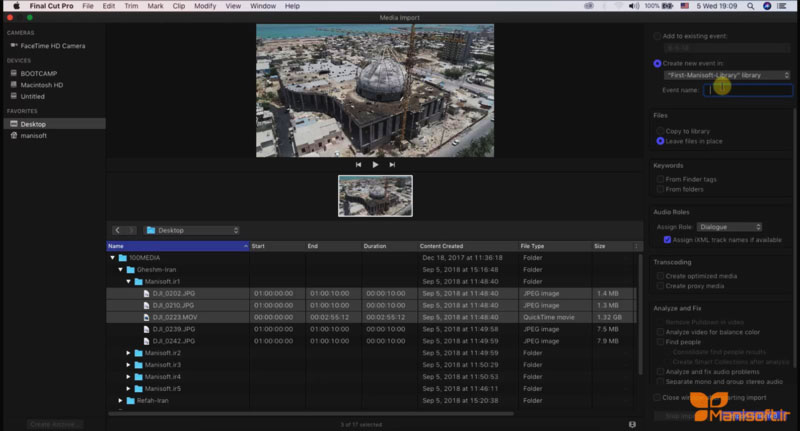This screenshot has width=800, height=431.
Task: Sort by Content Created column
Action: (467, 246)
